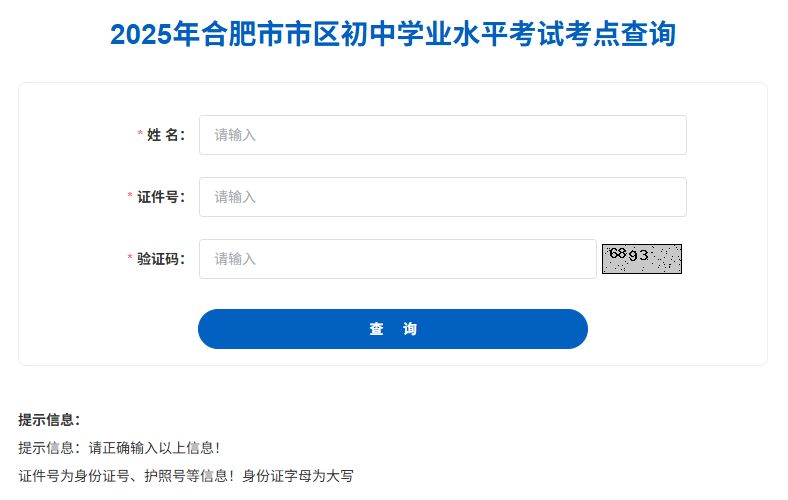This screenshot has height=500, width=788.
Task: Click the 姓名 field label
Action: pos(166,135)
